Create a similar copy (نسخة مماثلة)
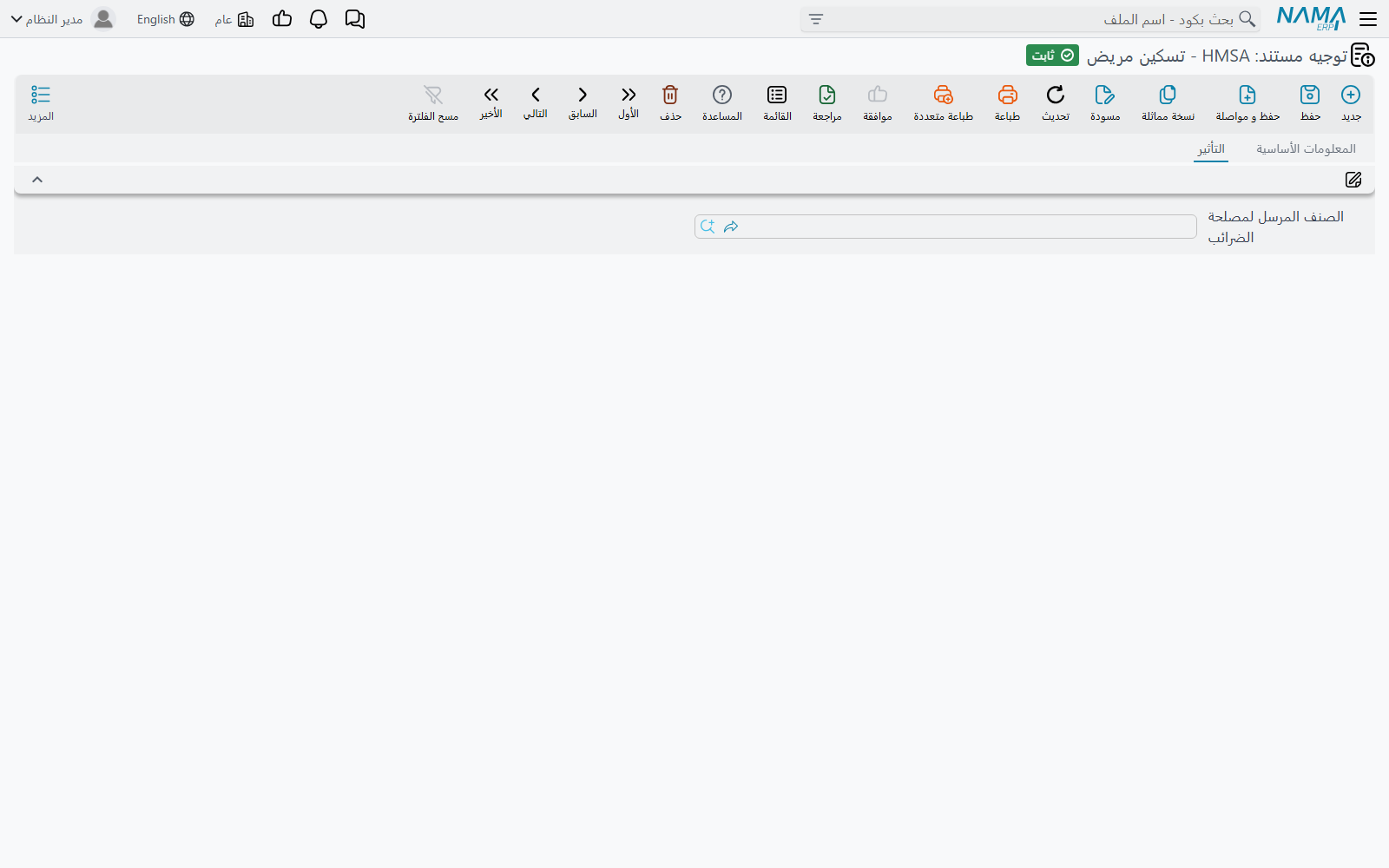 point(1168,102)
